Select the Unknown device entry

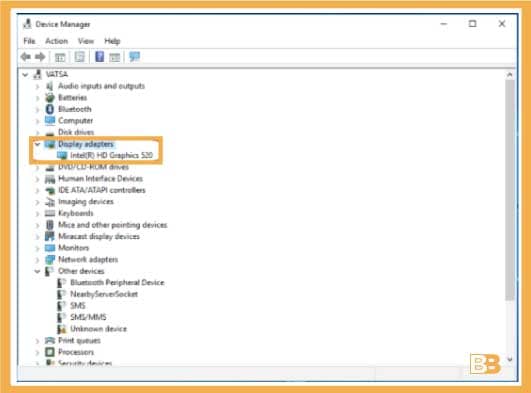coord(99,329)
